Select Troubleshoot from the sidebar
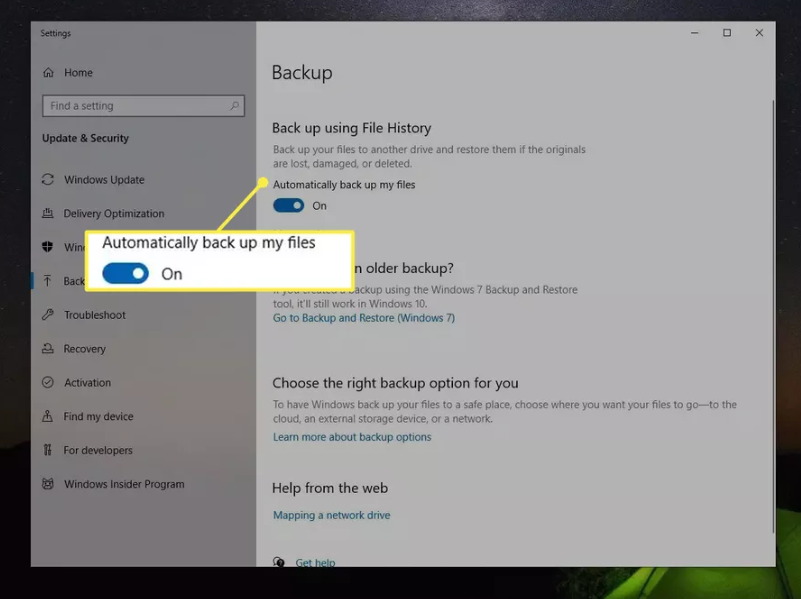 pyautogui.click(x=95, y=315)
